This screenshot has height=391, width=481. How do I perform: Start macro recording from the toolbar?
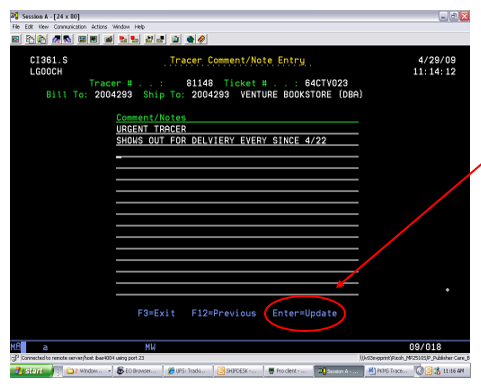pos(123,39)
